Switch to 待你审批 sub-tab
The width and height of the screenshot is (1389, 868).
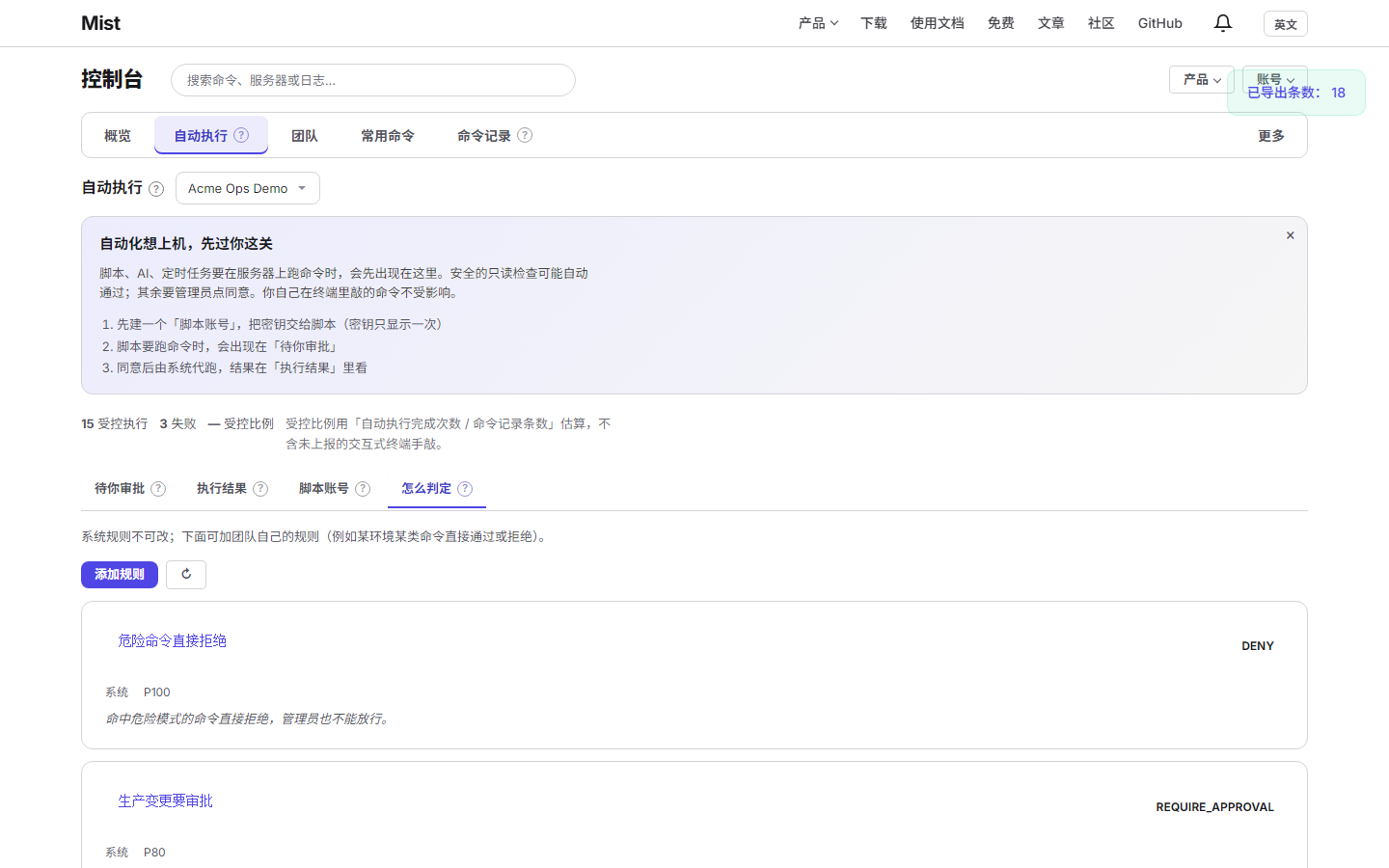pyautogui.click(x=130, y=489)
